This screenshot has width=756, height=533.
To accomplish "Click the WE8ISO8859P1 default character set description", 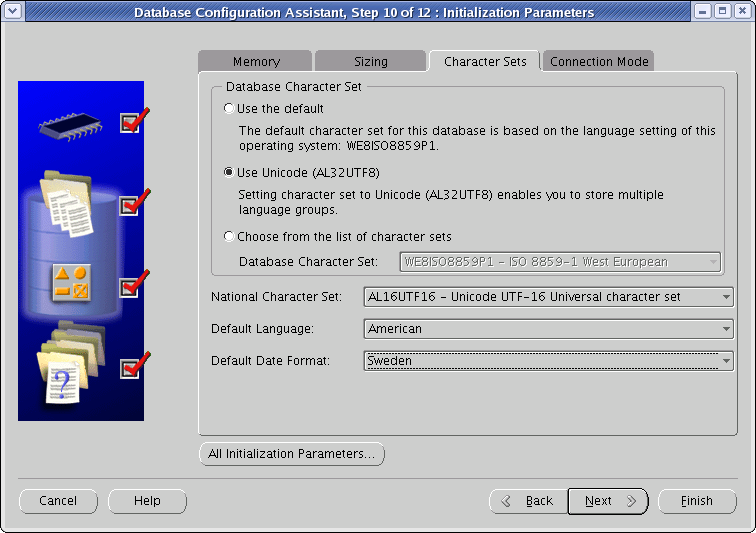I will click(477, 138).
